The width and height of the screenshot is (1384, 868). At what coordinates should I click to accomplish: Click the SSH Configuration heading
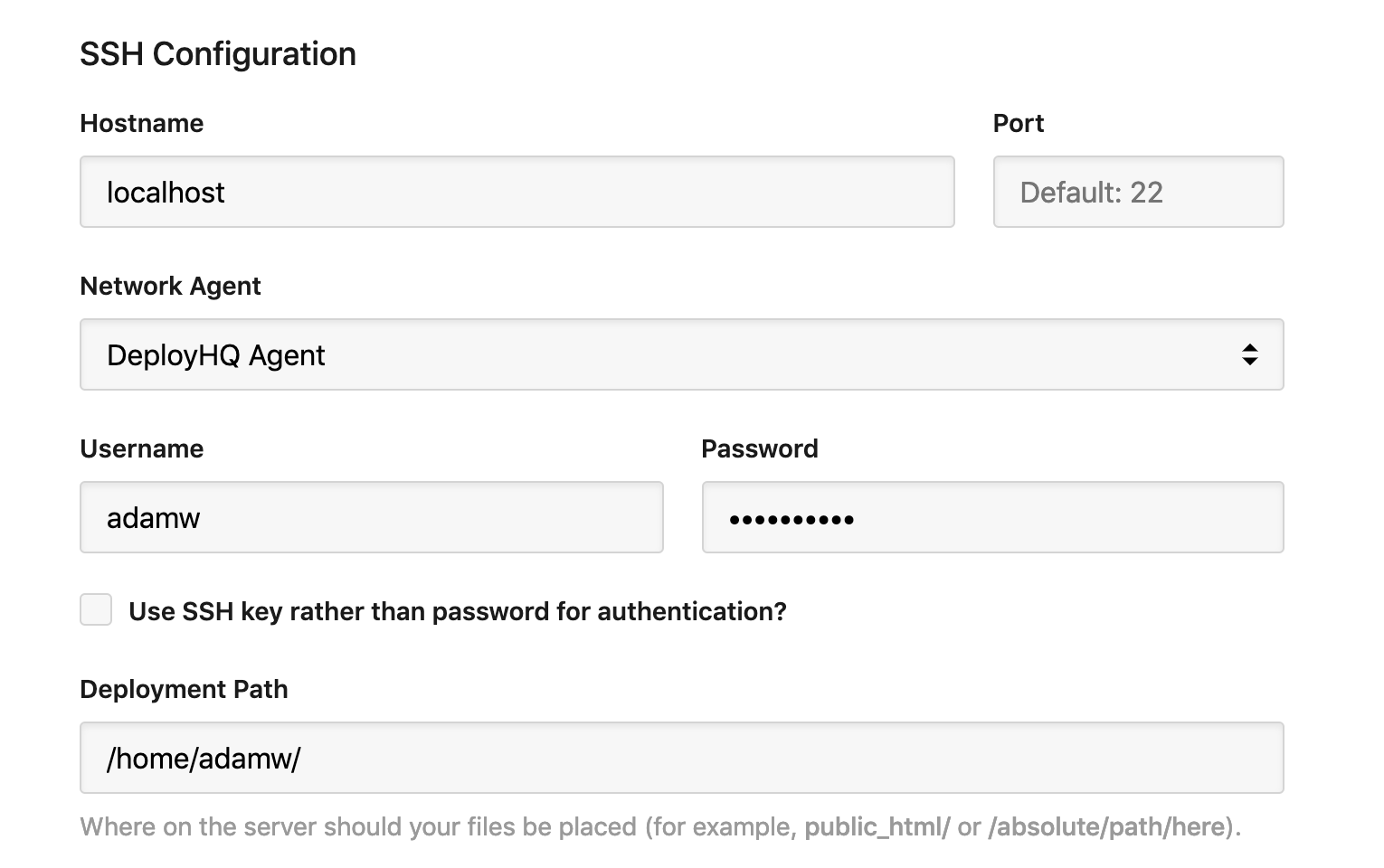coord(218,53)
